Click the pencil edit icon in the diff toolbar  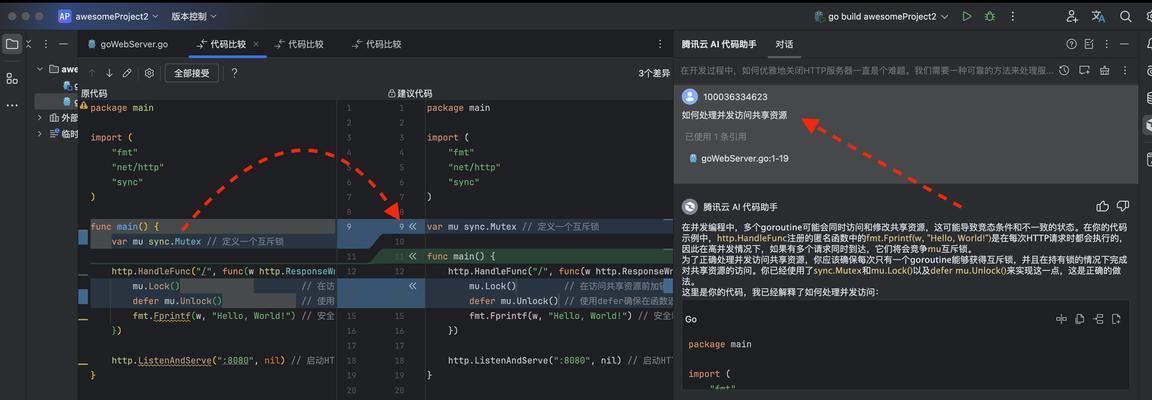tap(127, 73)
